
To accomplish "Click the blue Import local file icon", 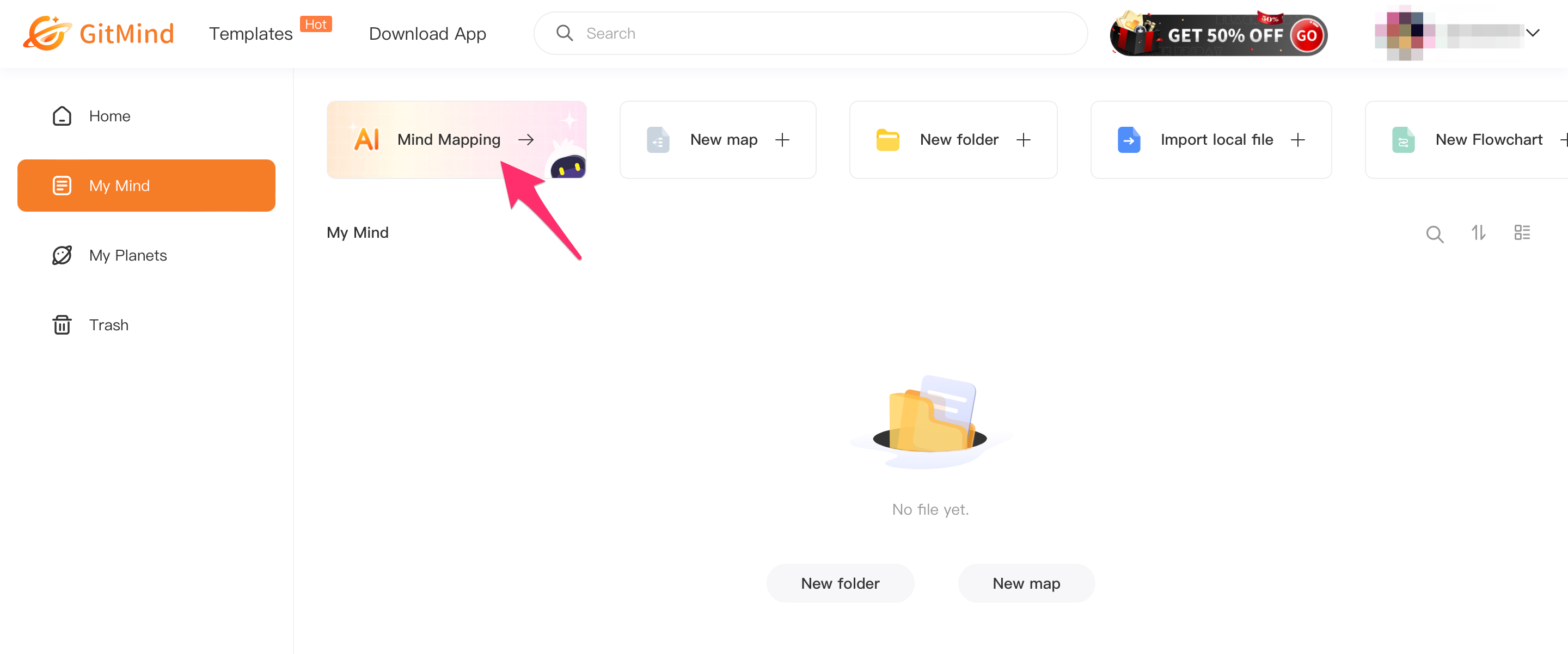I will 1128,140.
